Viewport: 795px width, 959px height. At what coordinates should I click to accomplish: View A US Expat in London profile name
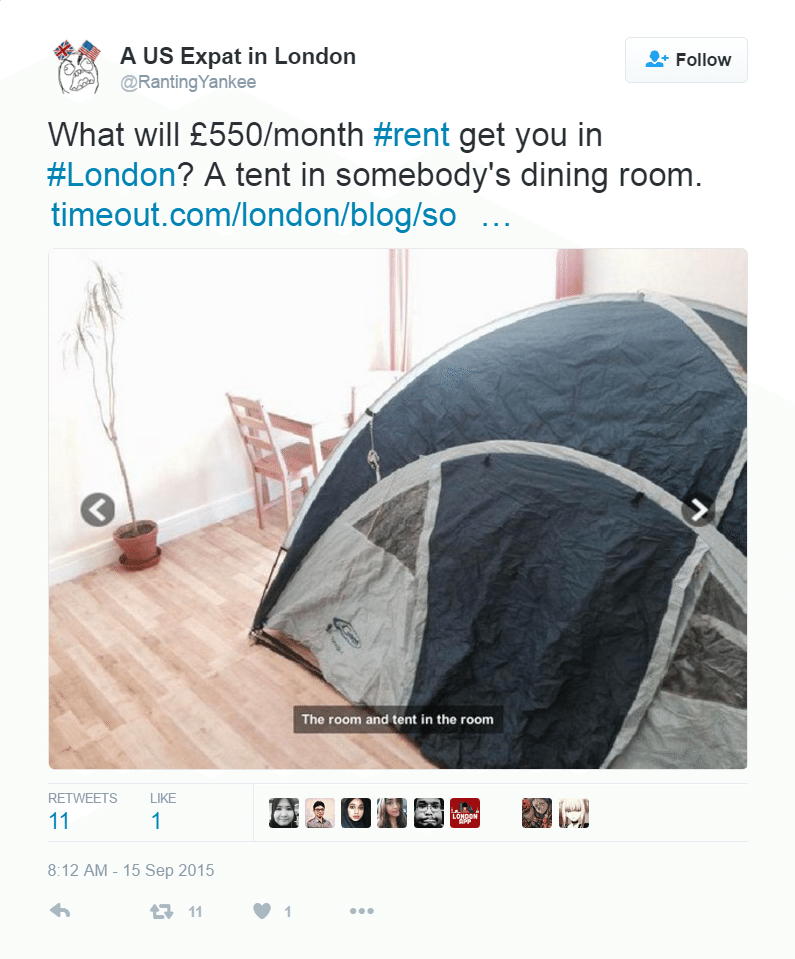238,56
